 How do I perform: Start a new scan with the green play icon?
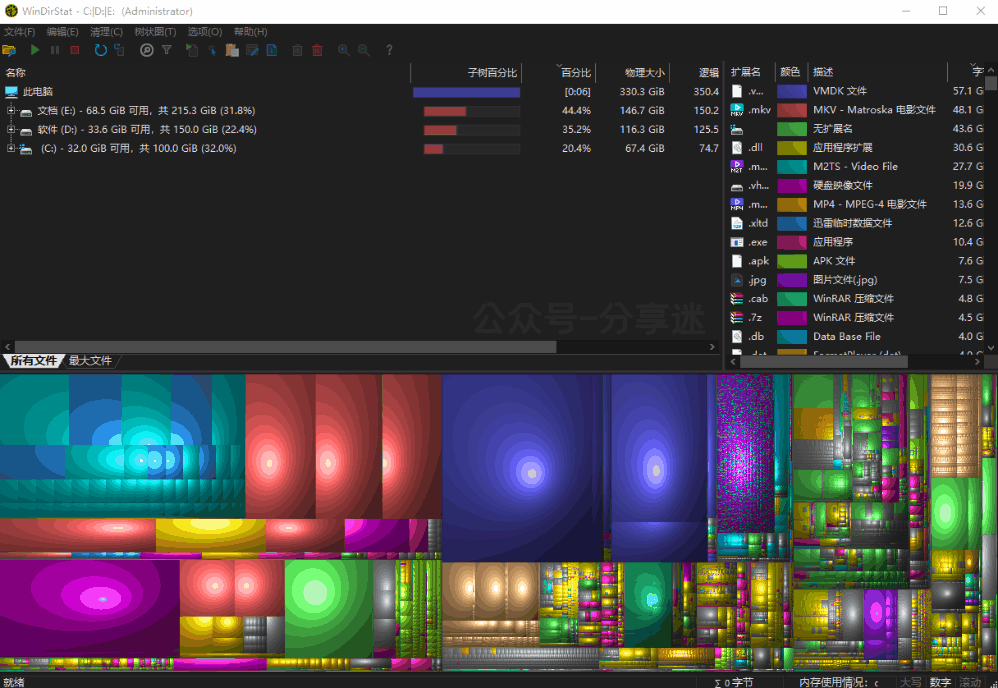click(x=34, y=49)
